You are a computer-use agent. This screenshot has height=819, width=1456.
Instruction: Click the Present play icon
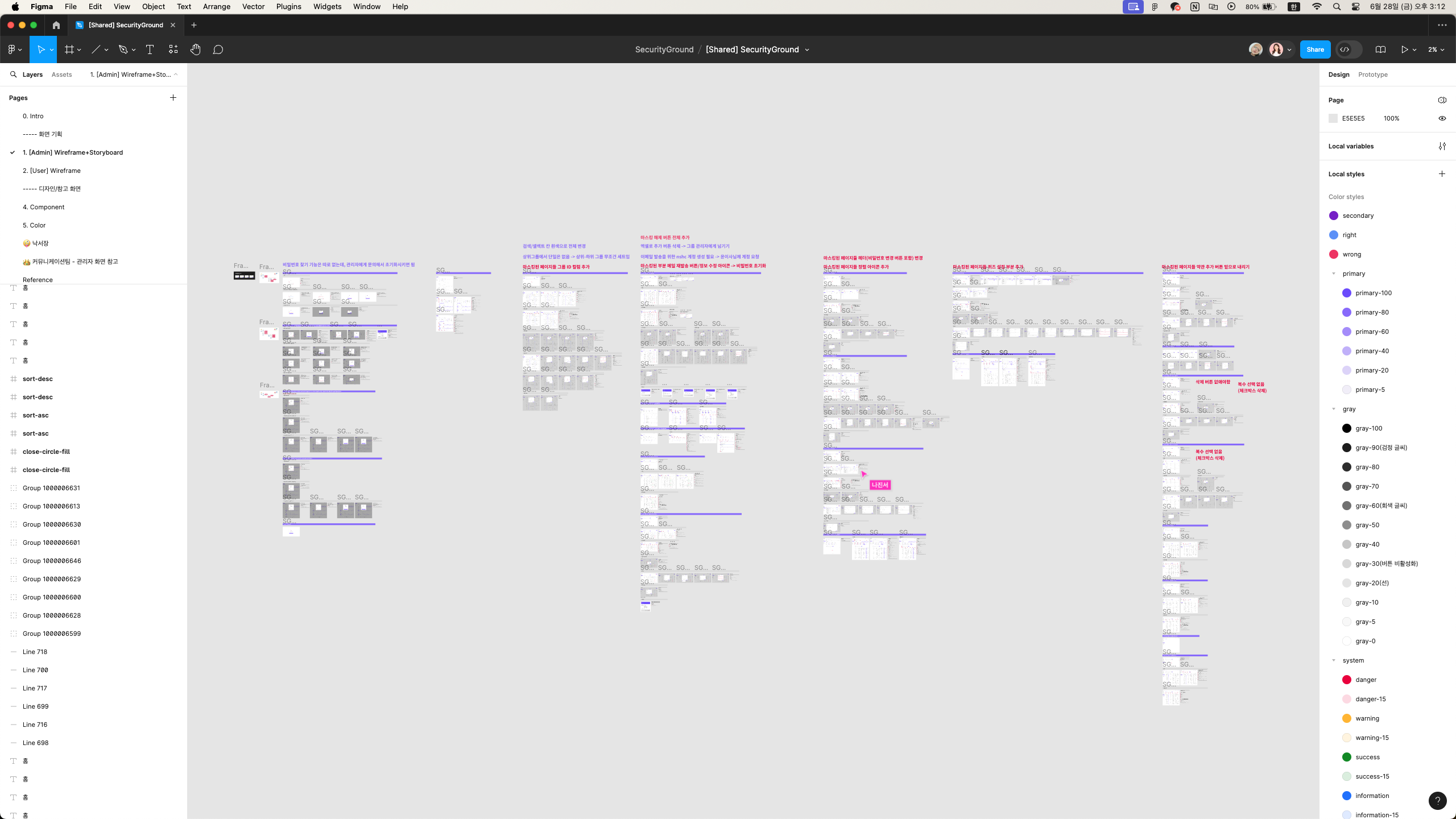[1404, 49]
